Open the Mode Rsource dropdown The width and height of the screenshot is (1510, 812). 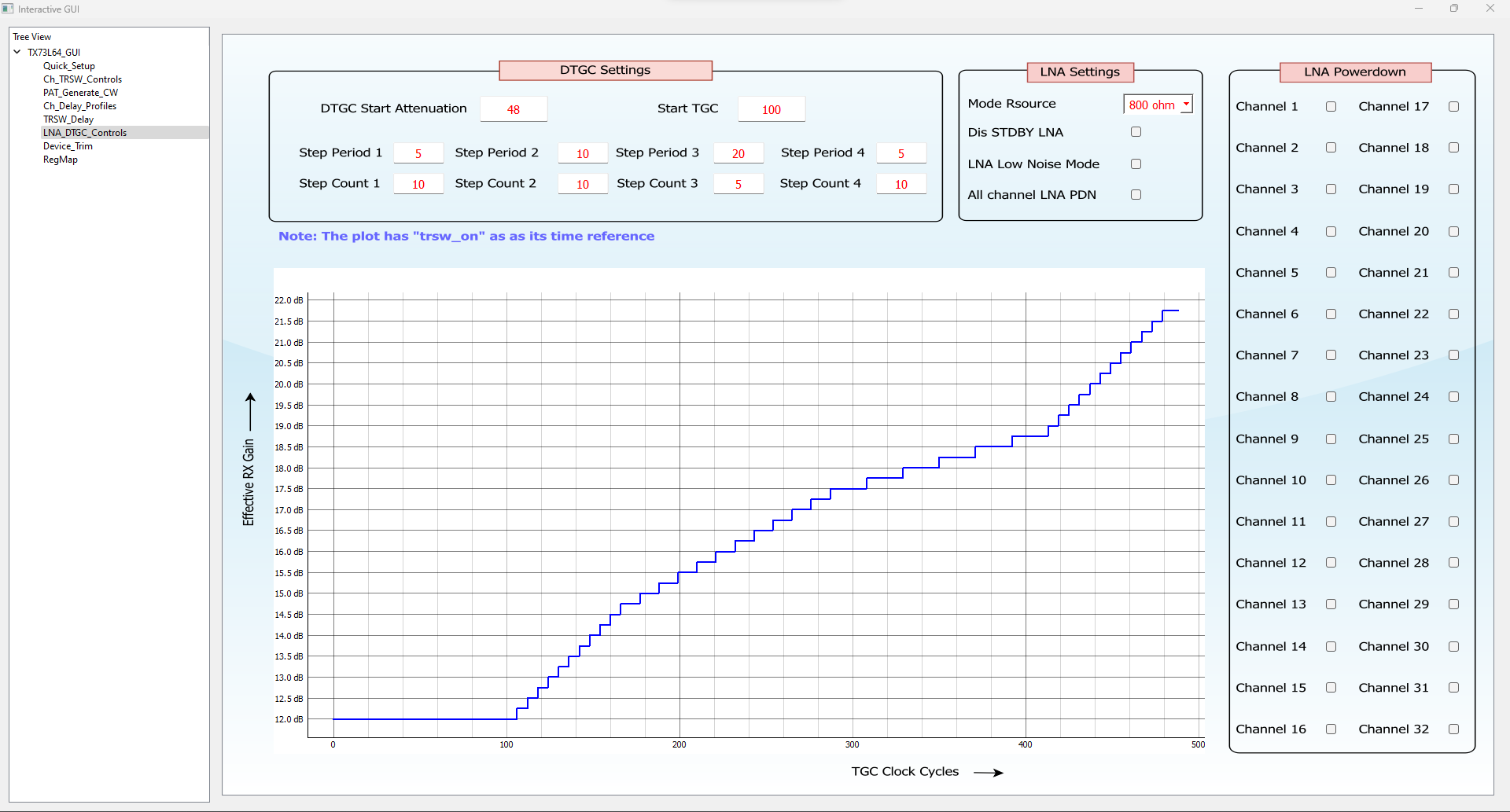(x=1186, y=105)
